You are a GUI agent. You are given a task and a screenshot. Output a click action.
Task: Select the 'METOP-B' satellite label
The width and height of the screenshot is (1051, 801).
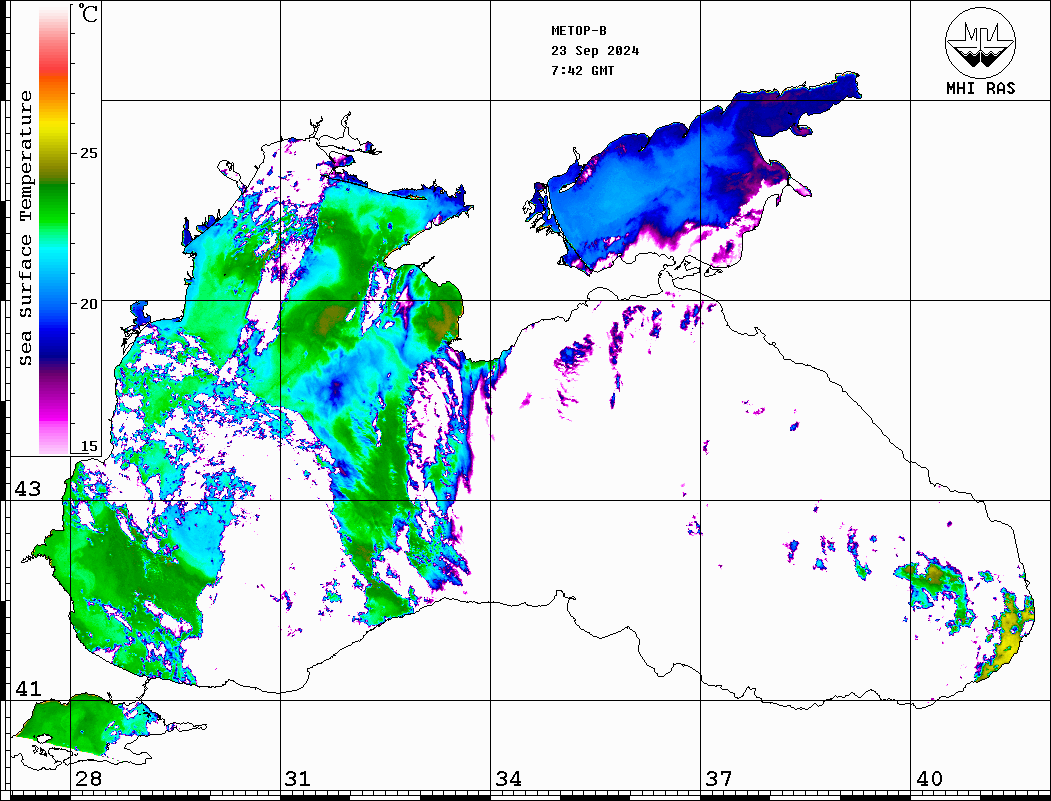tap(579, 31)
